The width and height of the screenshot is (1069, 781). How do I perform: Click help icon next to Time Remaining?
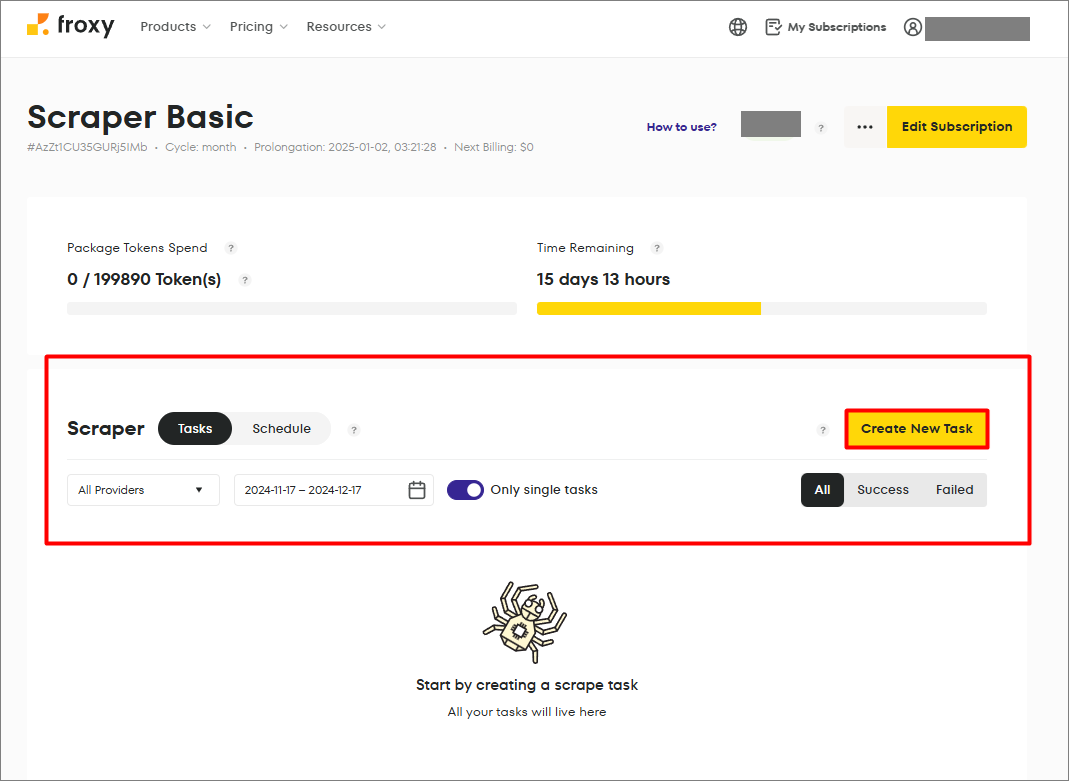click(657, 248)
